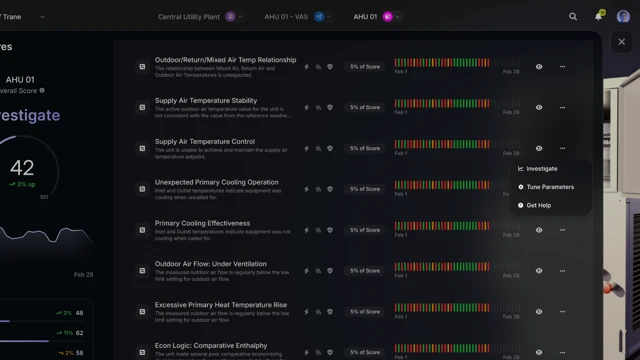Open the notifications bell
This screenshot has height=360, width=640.
point(598,16)
